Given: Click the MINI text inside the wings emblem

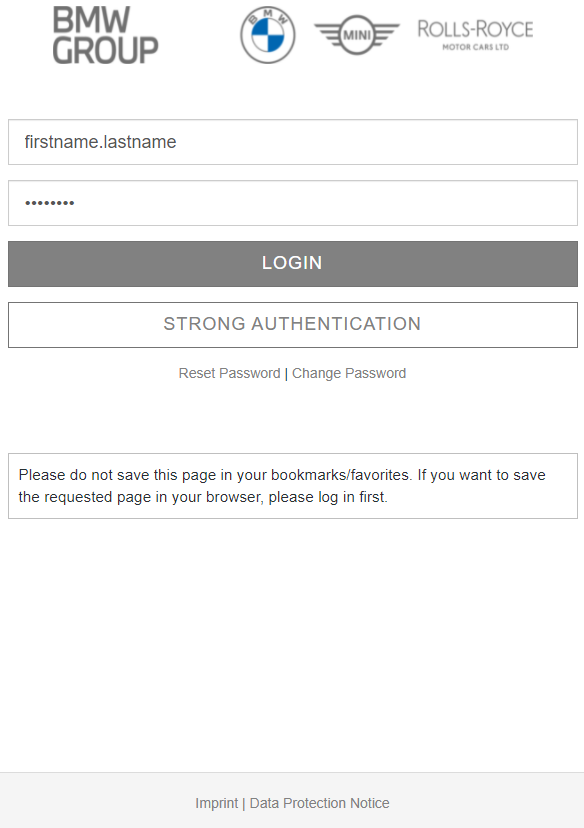Looking at the screenshot, I should pyautogui.click(x=357, y=35).
